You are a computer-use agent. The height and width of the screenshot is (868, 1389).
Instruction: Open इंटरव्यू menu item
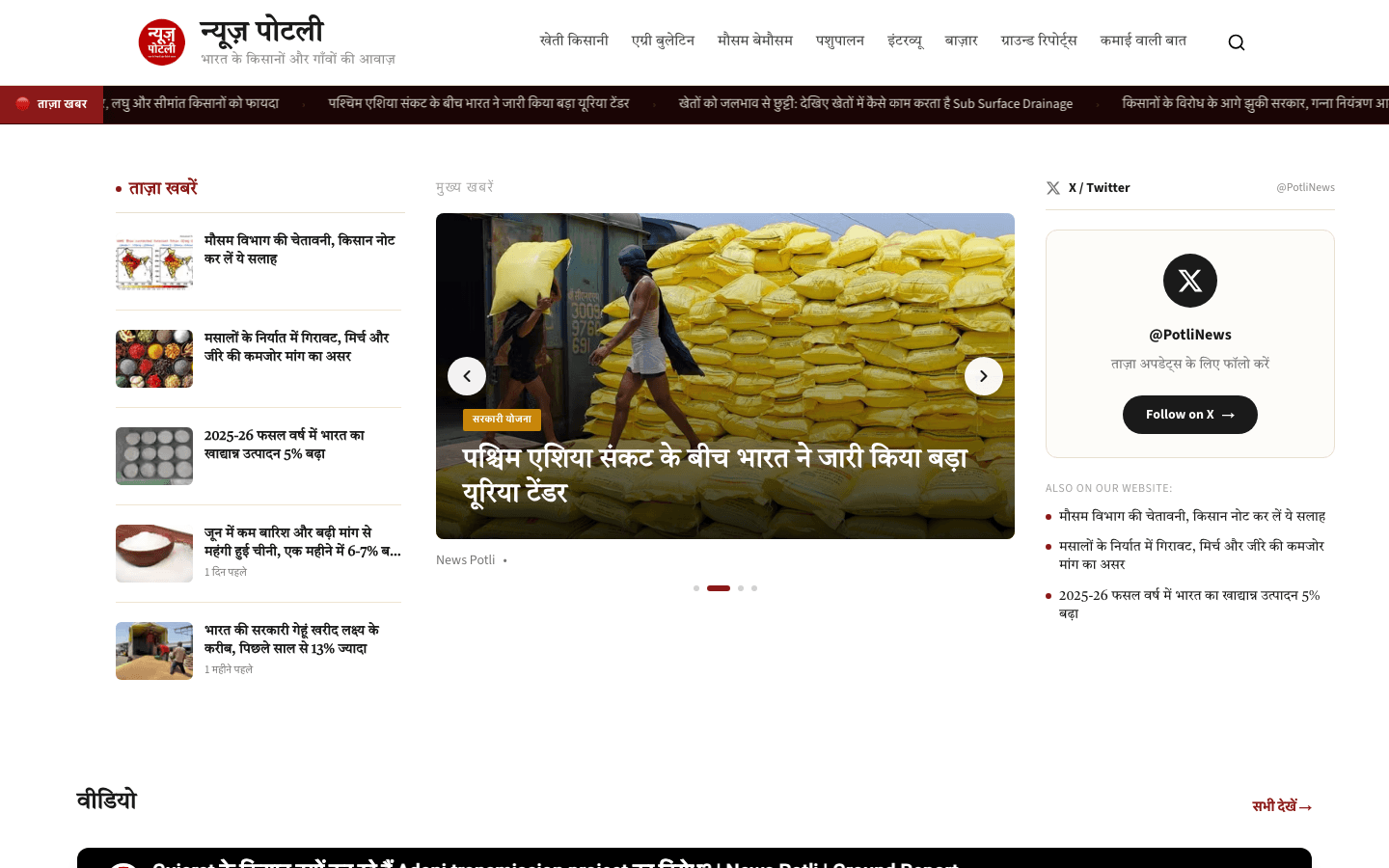tap(905, 41)
